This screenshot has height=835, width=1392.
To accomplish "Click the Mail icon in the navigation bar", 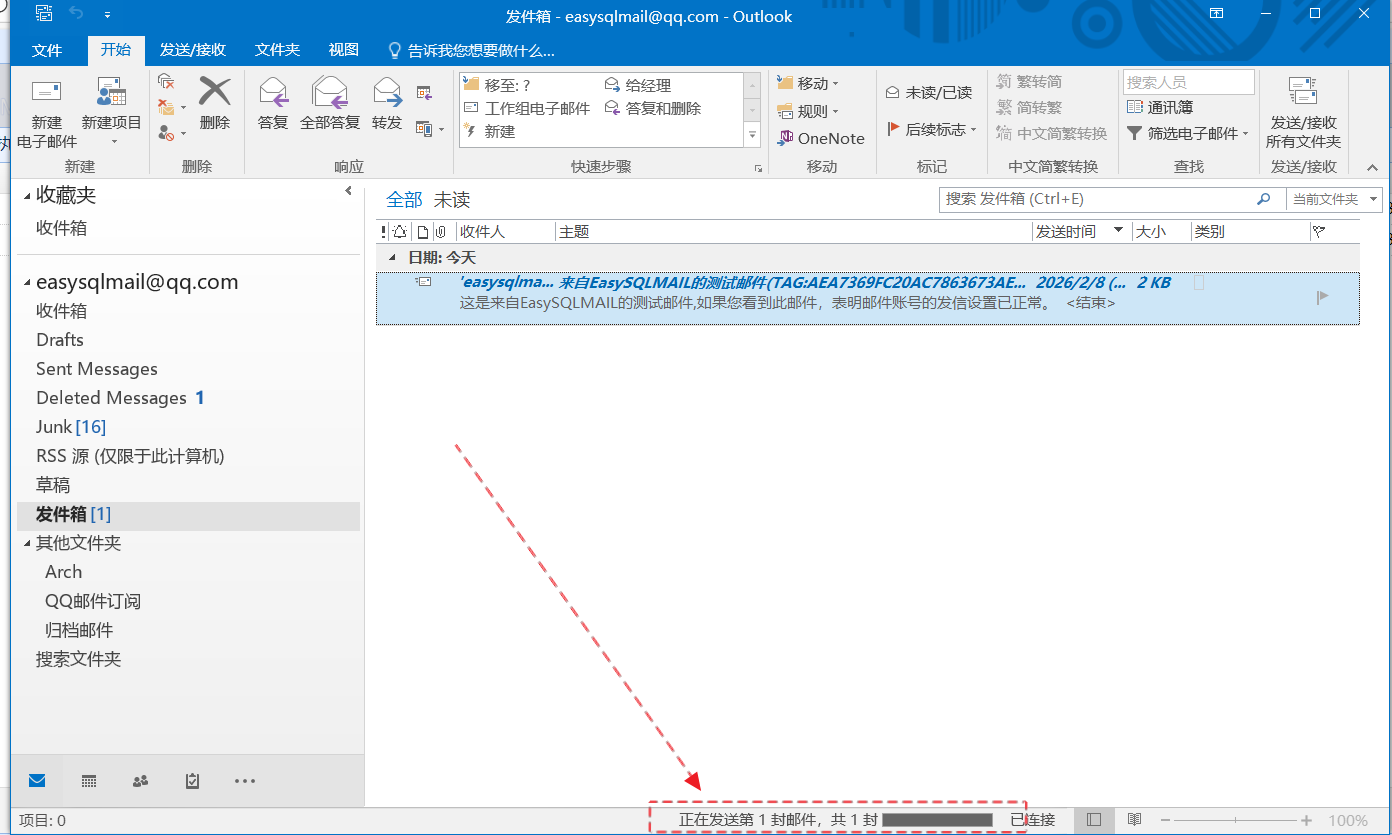I will (37, 781).
